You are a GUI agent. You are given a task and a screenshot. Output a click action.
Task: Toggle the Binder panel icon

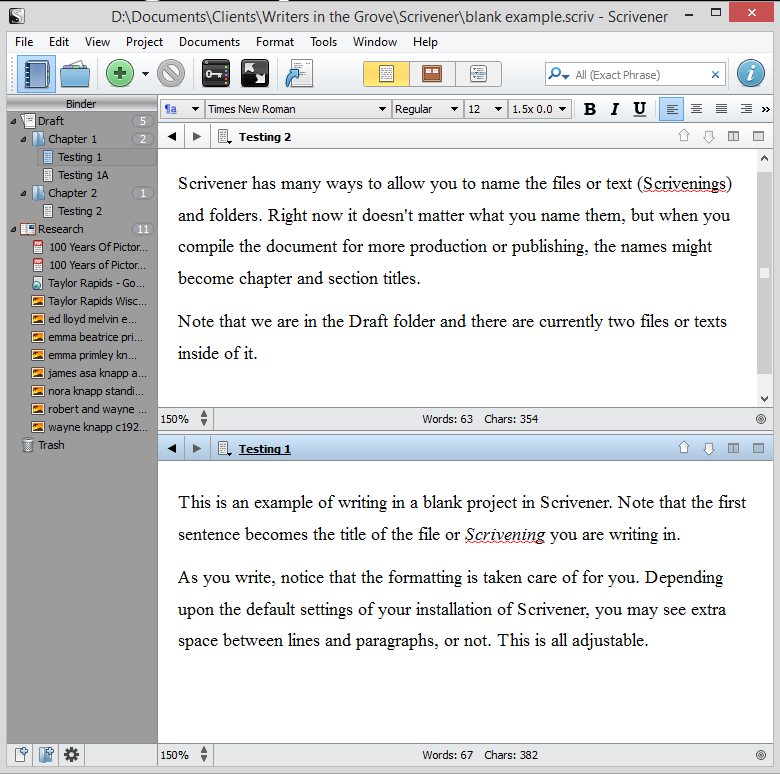37,74
